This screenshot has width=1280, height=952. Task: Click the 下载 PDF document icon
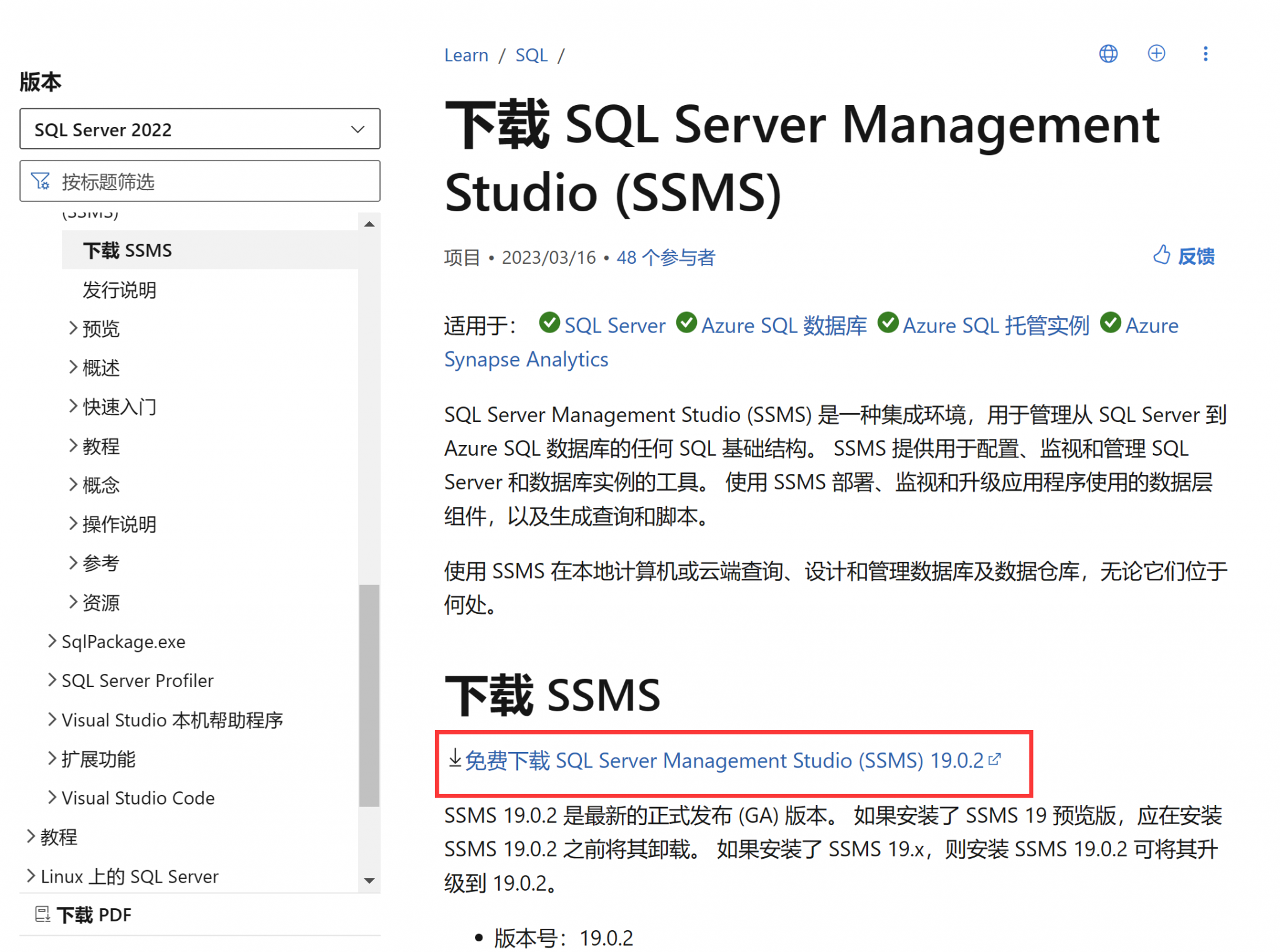(x=42, y=914)
